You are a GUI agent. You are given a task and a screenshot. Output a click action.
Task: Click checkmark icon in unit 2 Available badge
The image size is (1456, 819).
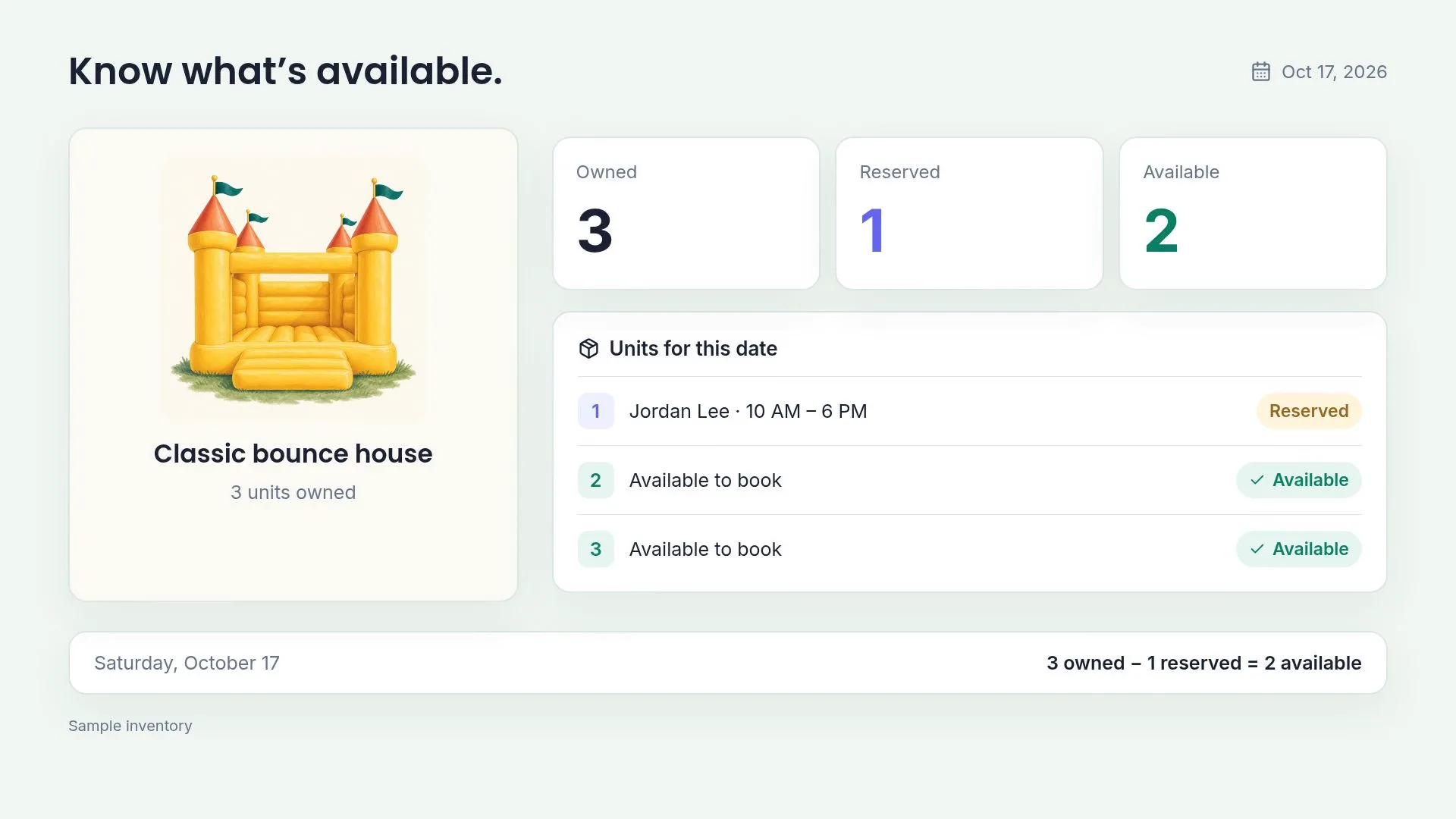point(1257,480)
